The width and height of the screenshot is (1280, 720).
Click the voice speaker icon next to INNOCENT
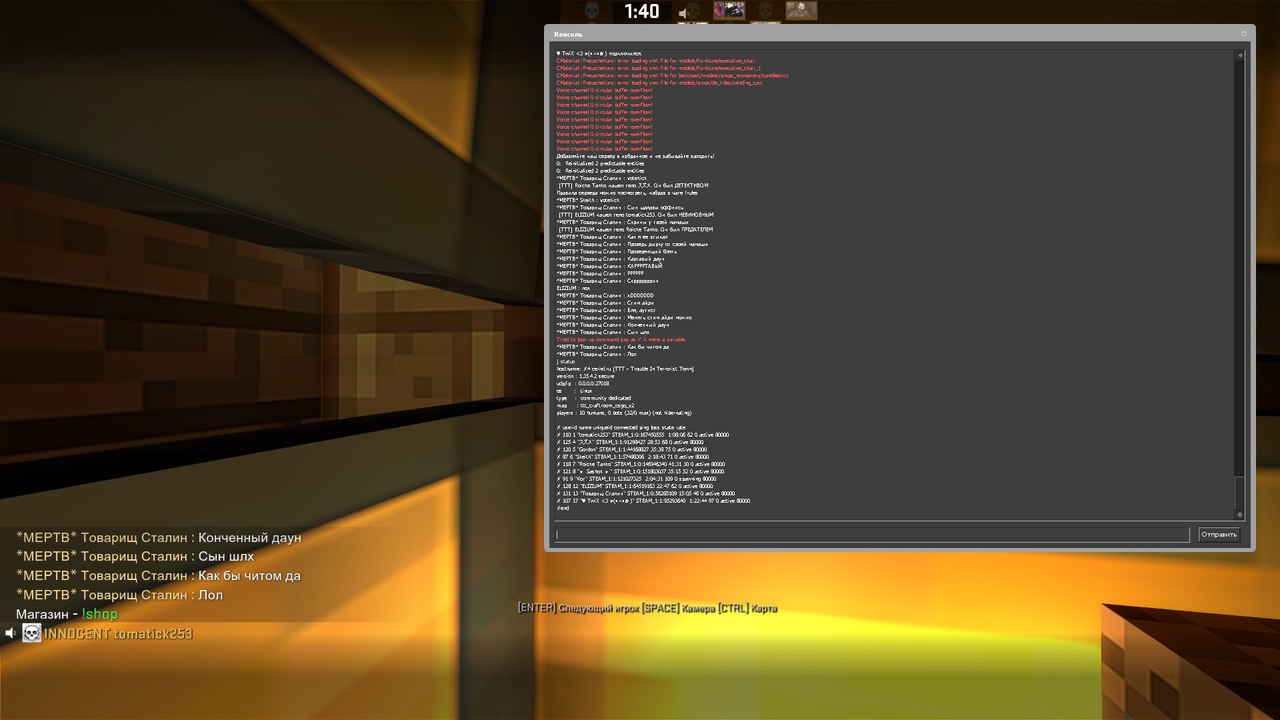[x=10, y=634]
